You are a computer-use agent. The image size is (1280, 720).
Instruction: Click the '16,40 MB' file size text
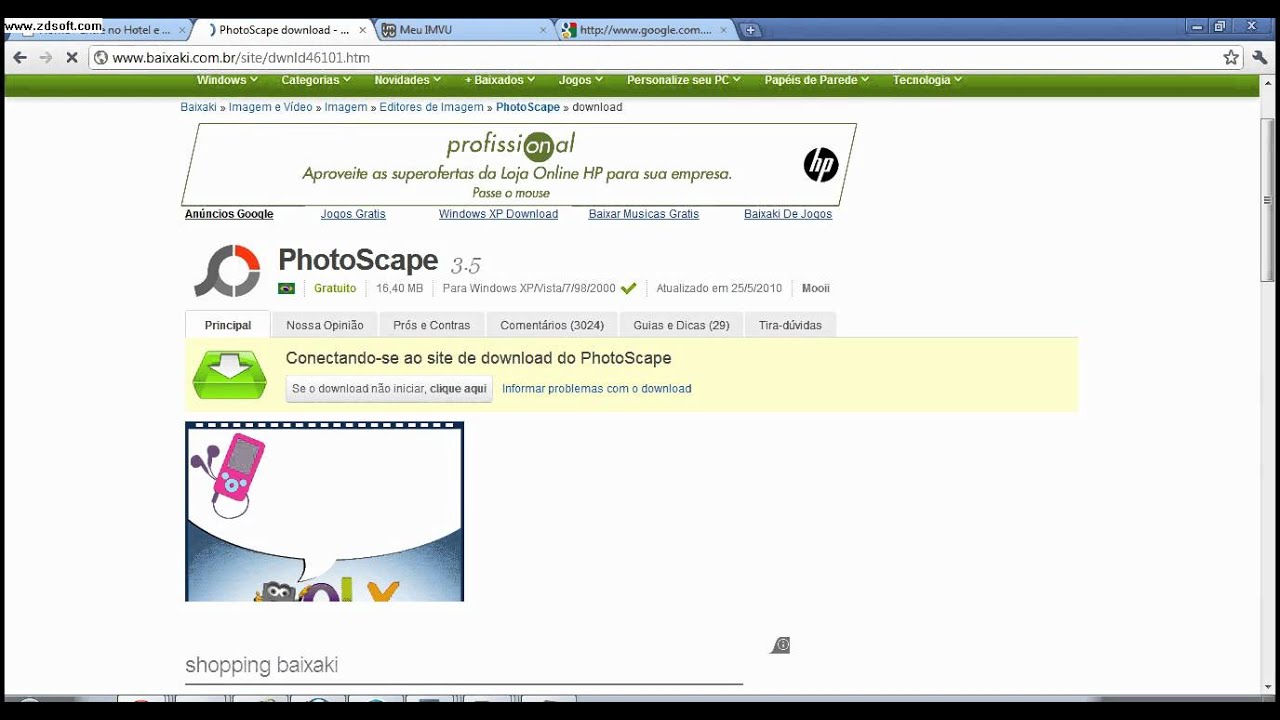coord(399,288)
